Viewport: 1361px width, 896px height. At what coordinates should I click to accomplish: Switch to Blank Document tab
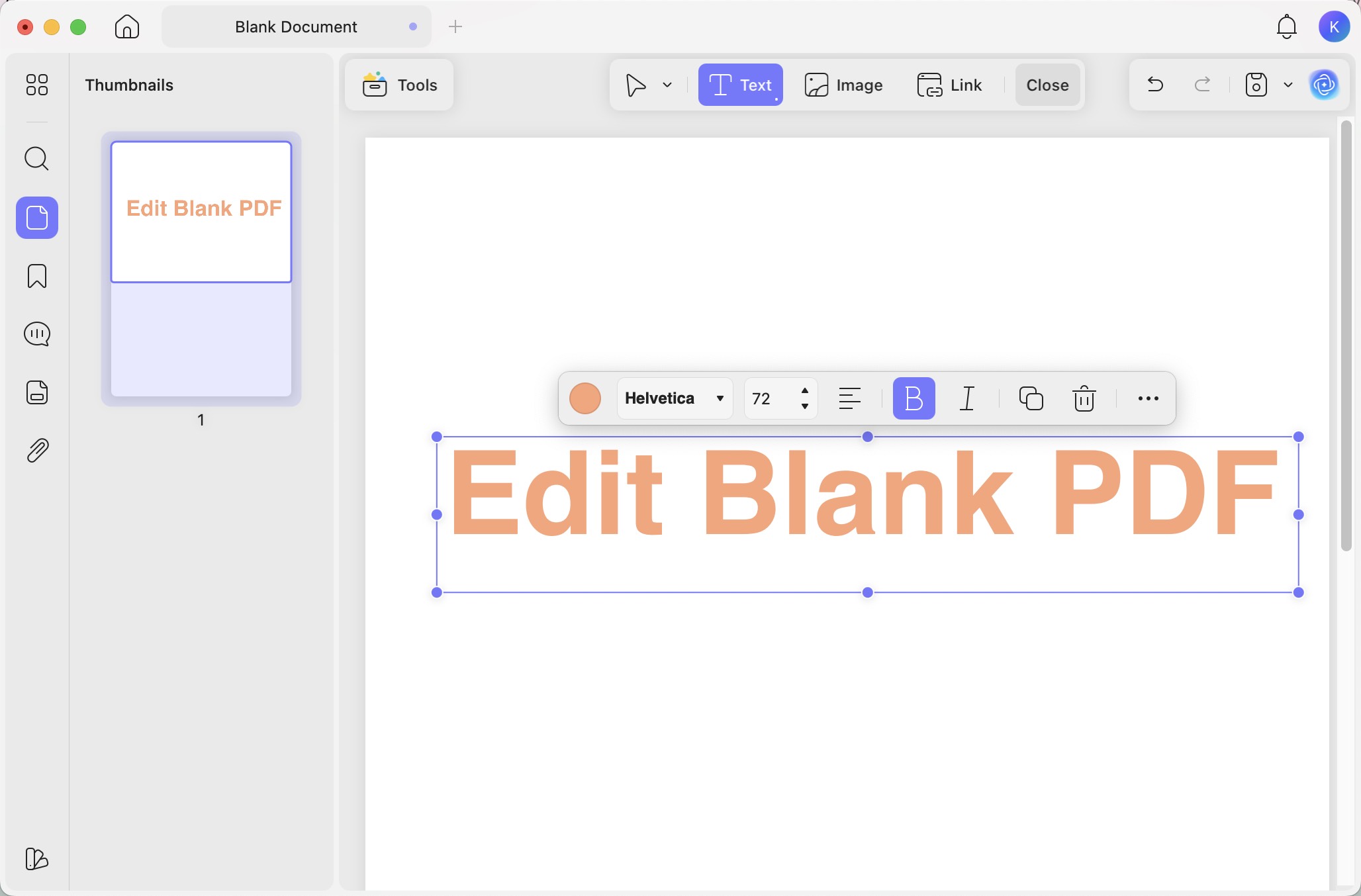tap(296, 26)
